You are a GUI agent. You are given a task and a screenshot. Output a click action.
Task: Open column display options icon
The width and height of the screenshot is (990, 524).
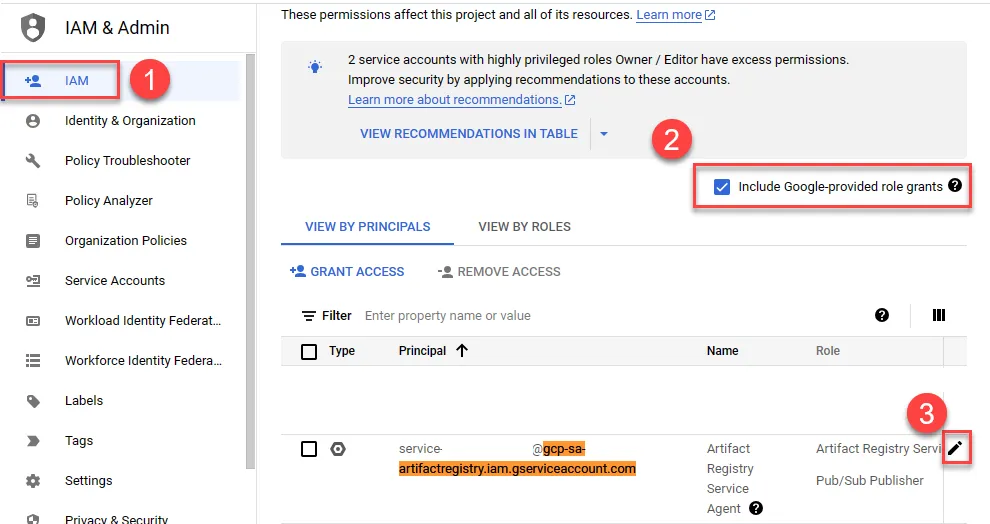click(939, 315)
